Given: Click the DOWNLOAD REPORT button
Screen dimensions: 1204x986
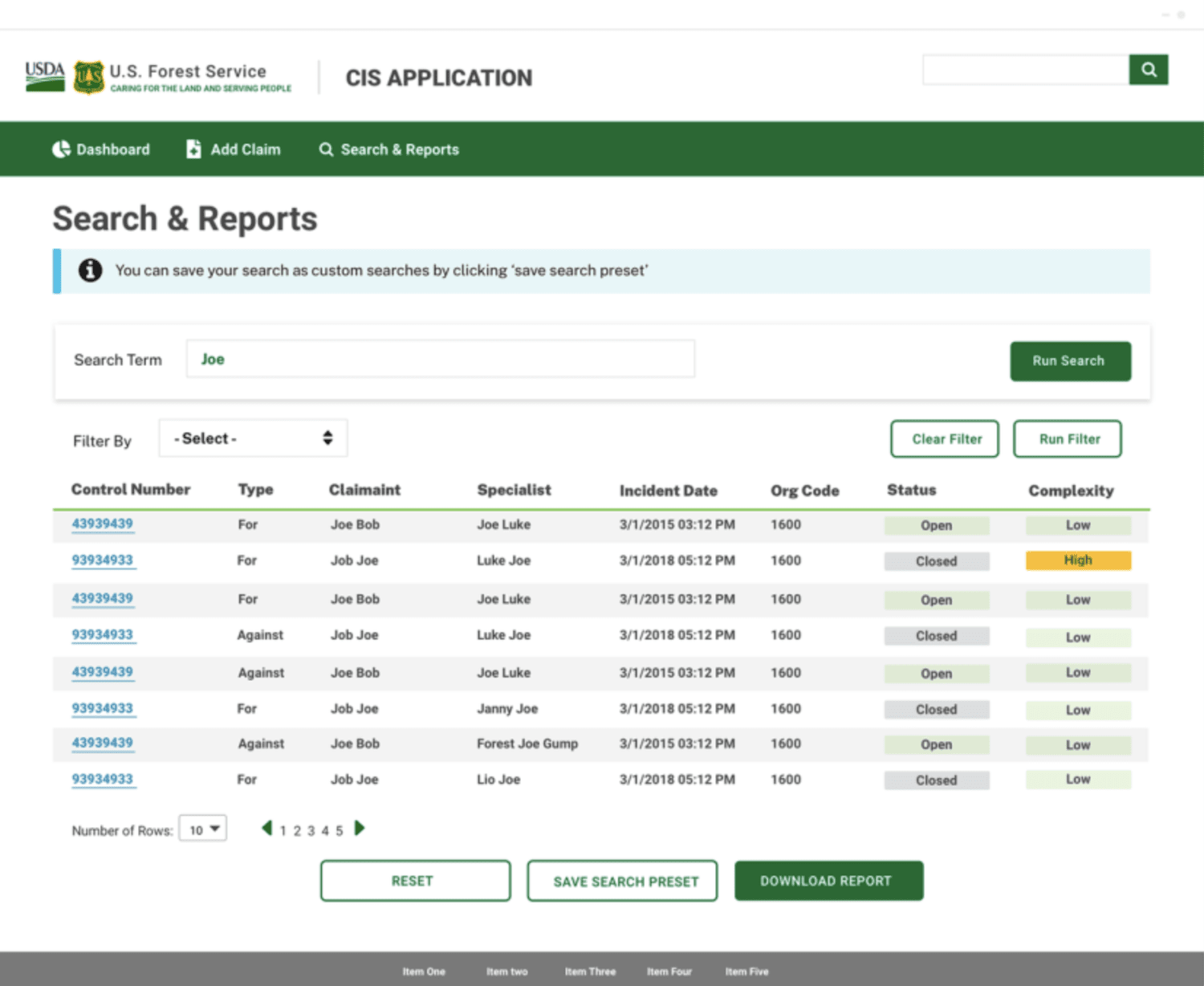Looking at the screenshot, I should (829, 881).
